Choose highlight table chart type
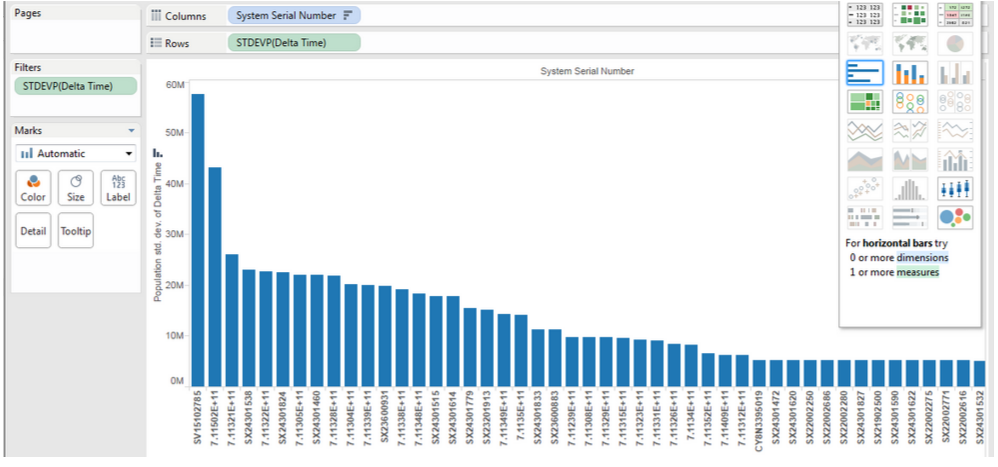Screen dimensions: 998x467 click(955, 15)
